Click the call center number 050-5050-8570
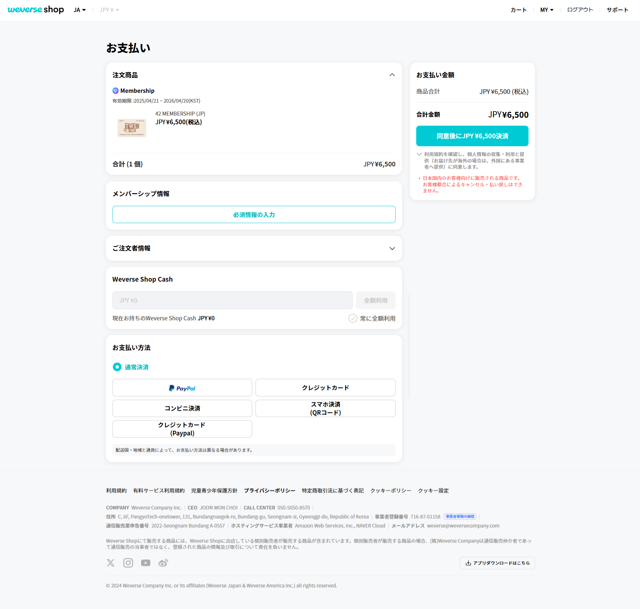640x609 pixels. click(293, 508)
